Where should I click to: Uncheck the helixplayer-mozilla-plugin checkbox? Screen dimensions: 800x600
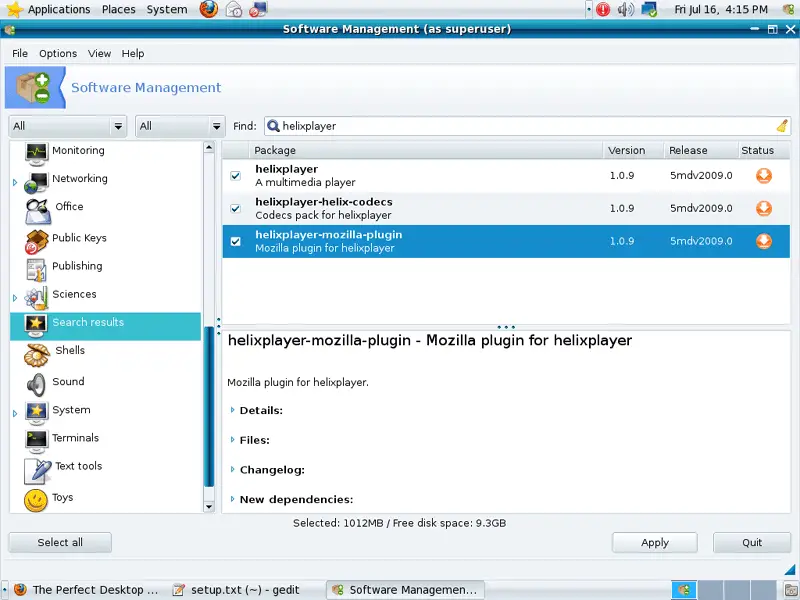pos(235,241)
